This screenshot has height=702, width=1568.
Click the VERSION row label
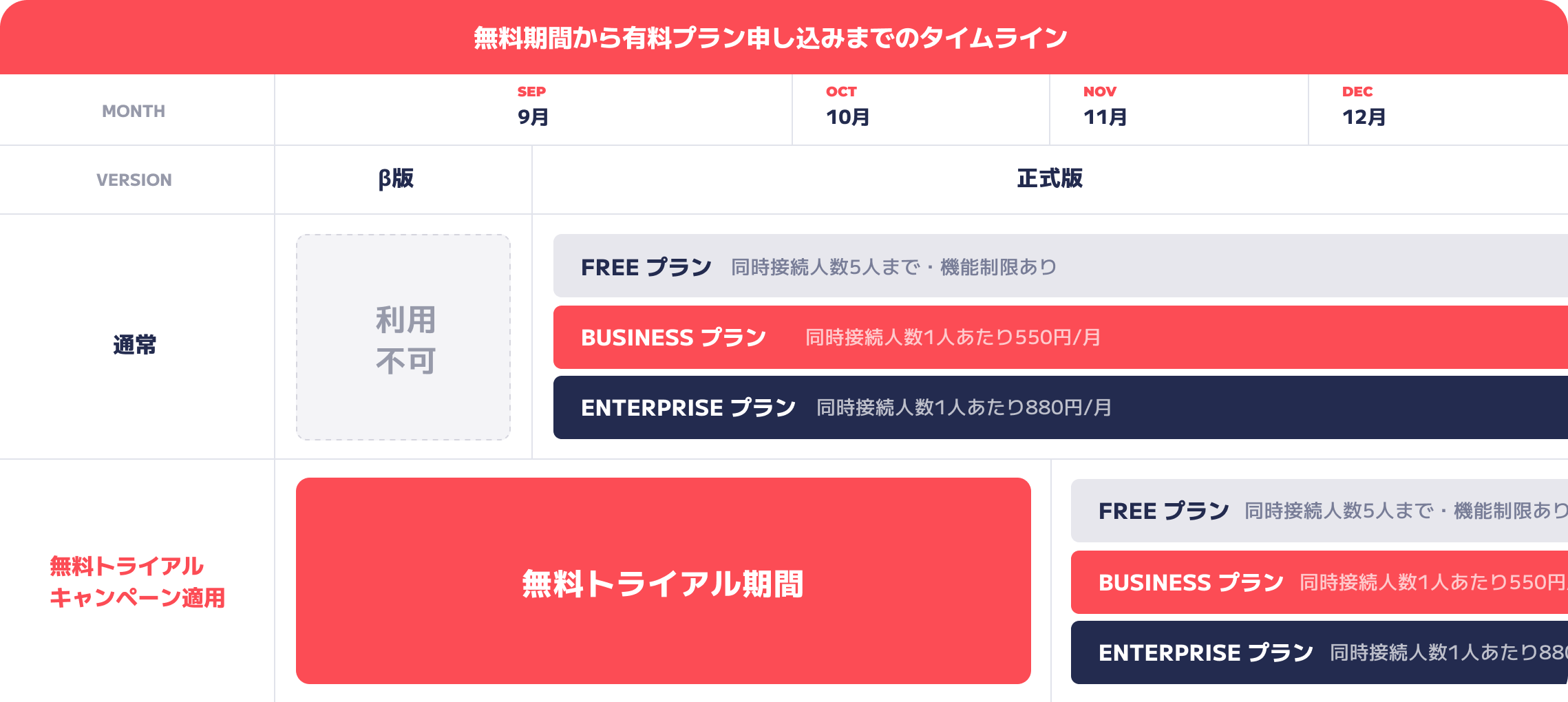[x=134, y=180]
